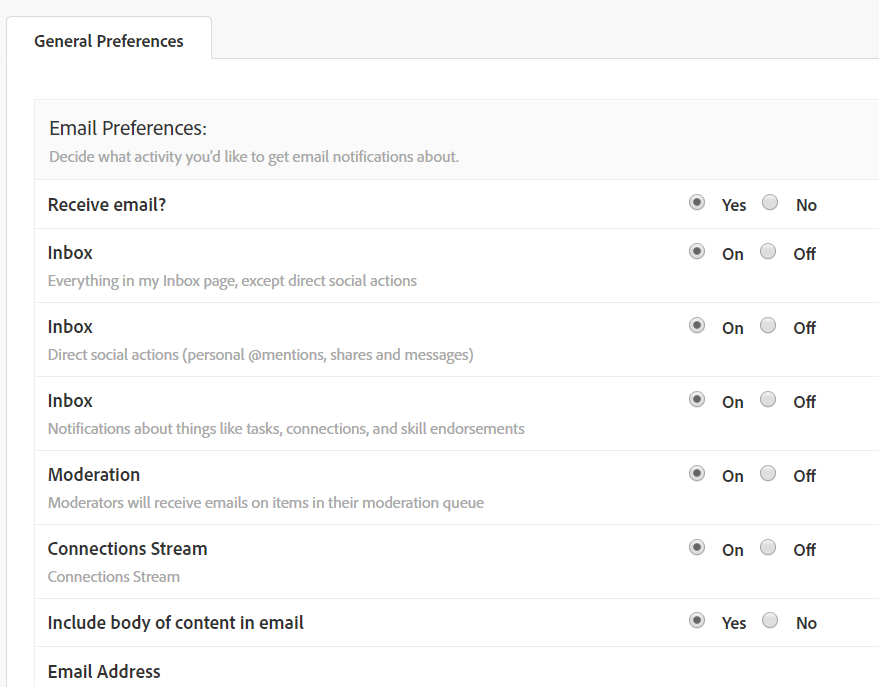
Task: Click the bold Moderation setting title
Action: click(x=94, y=475)
